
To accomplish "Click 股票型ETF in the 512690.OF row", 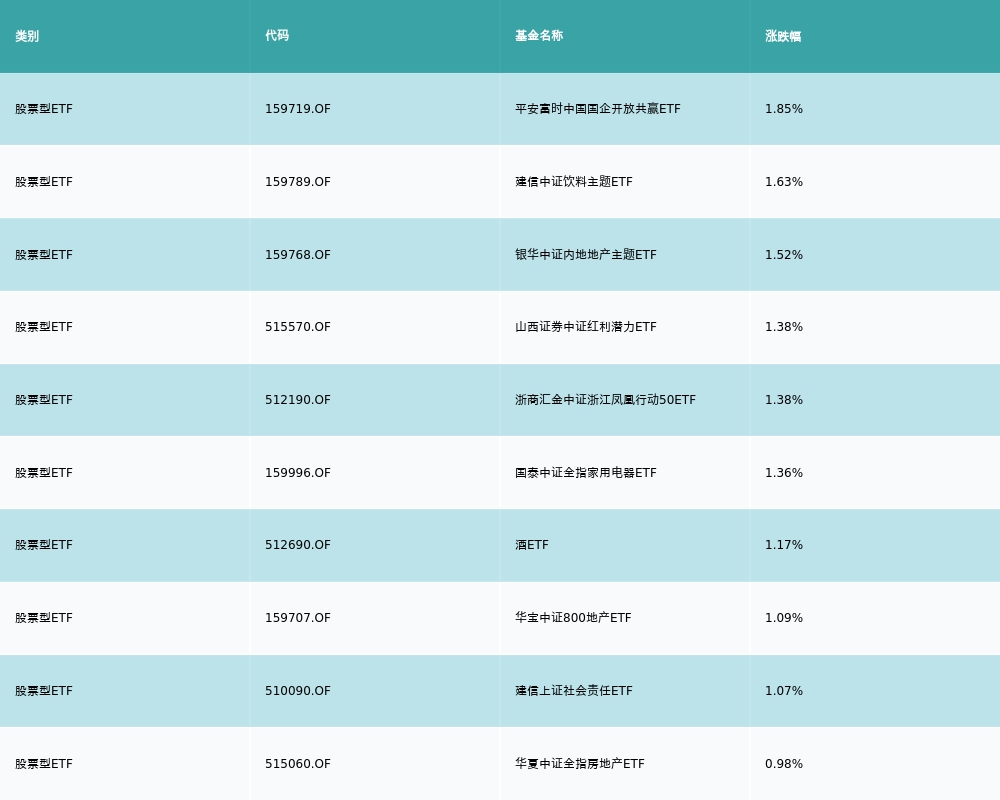I will point(44,545).
